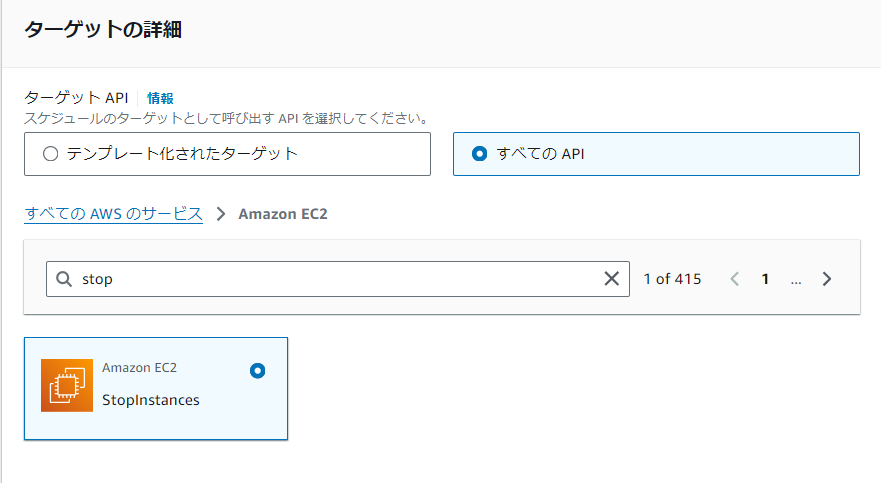
Task: Open the pagination ellipsis pages
Action: 796,280
